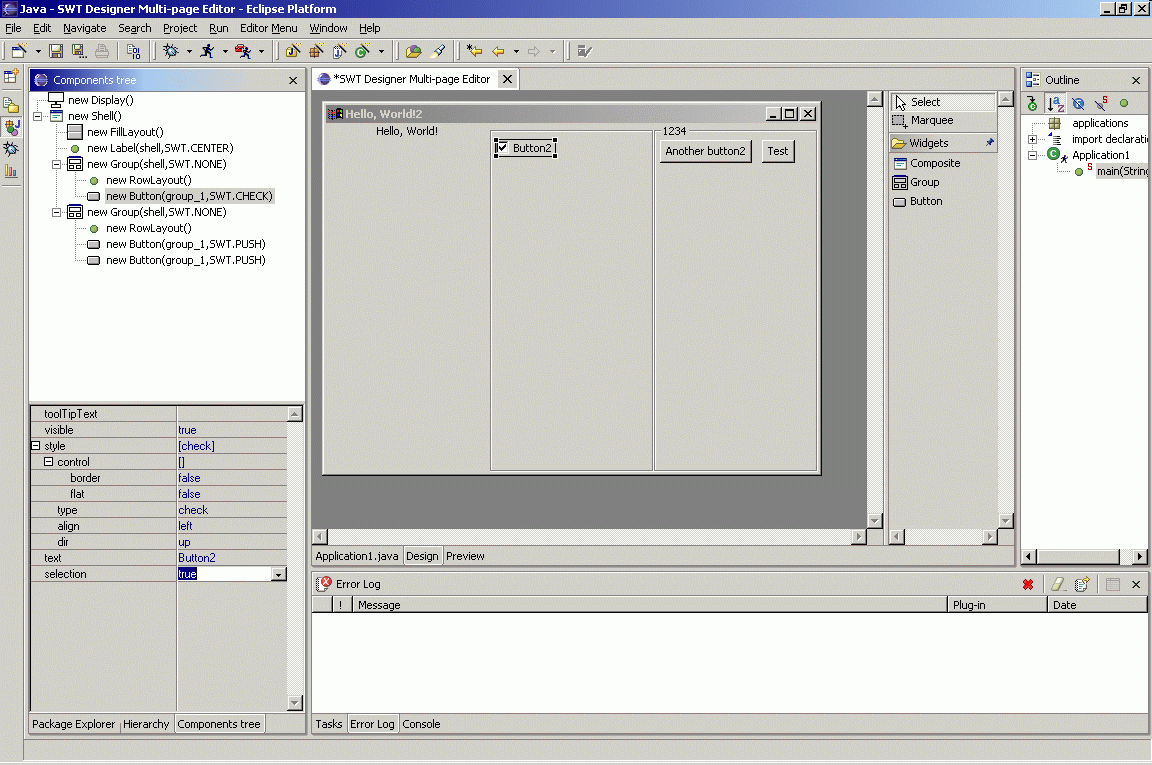
Task: Click the Message column header in the Error Log
Action: 649,605
